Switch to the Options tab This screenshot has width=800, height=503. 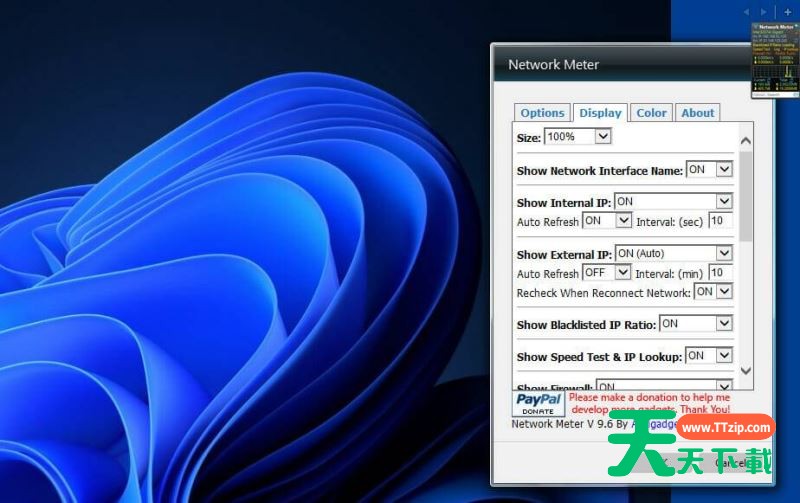[x=542, y=113]
